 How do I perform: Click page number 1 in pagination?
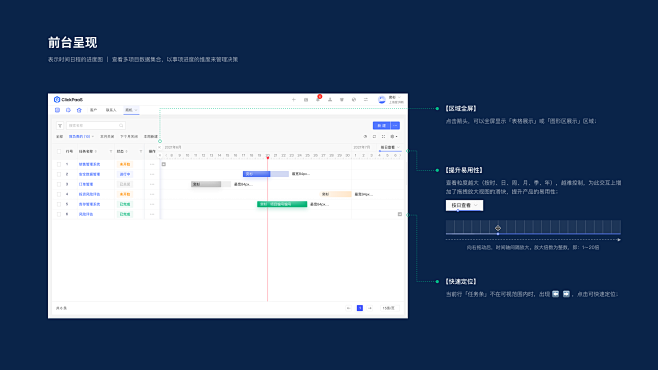(x=360, y=308)
